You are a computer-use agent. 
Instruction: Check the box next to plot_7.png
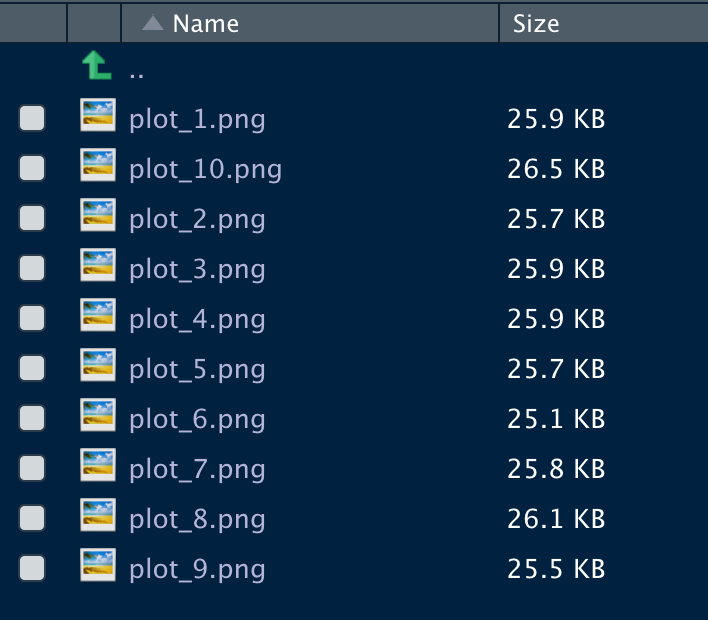coord(32,468)
